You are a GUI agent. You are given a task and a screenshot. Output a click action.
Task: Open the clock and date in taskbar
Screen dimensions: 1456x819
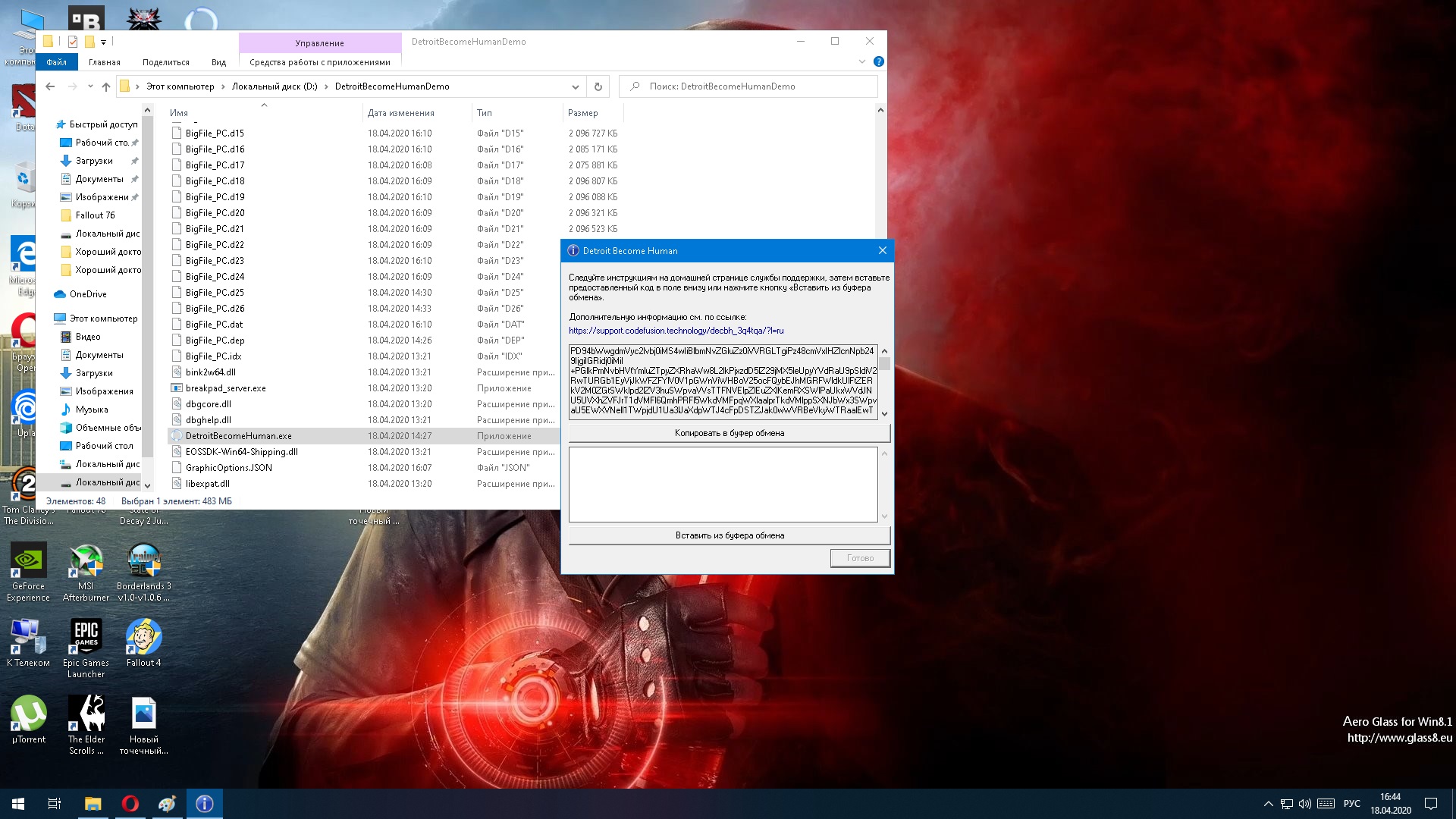(x=1390, y=804)
